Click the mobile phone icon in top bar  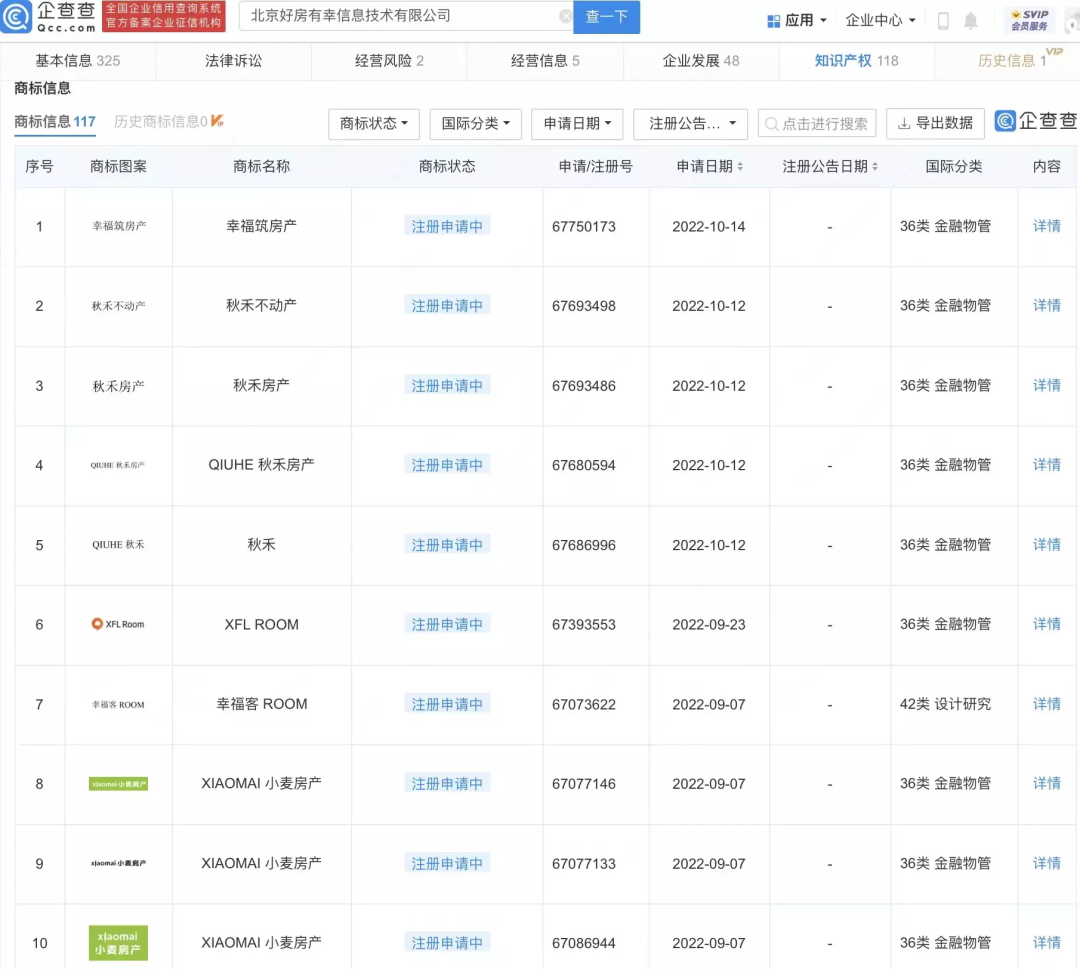(x=941, y=20)
